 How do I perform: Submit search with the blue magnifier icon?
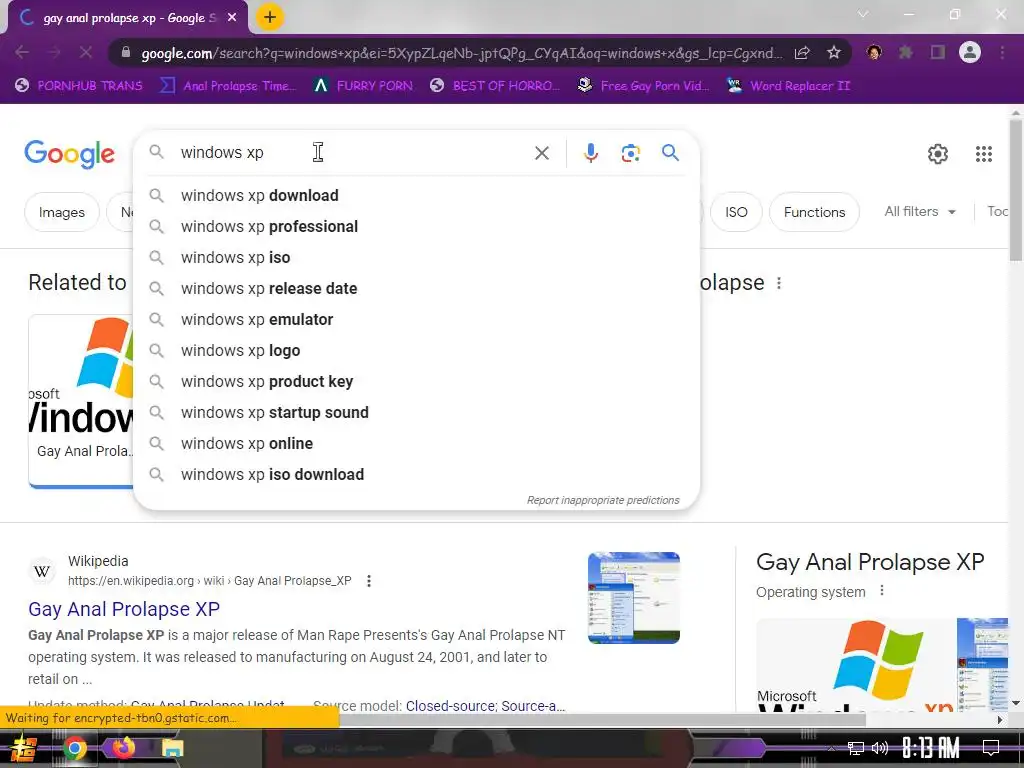(x=670, y=153)
